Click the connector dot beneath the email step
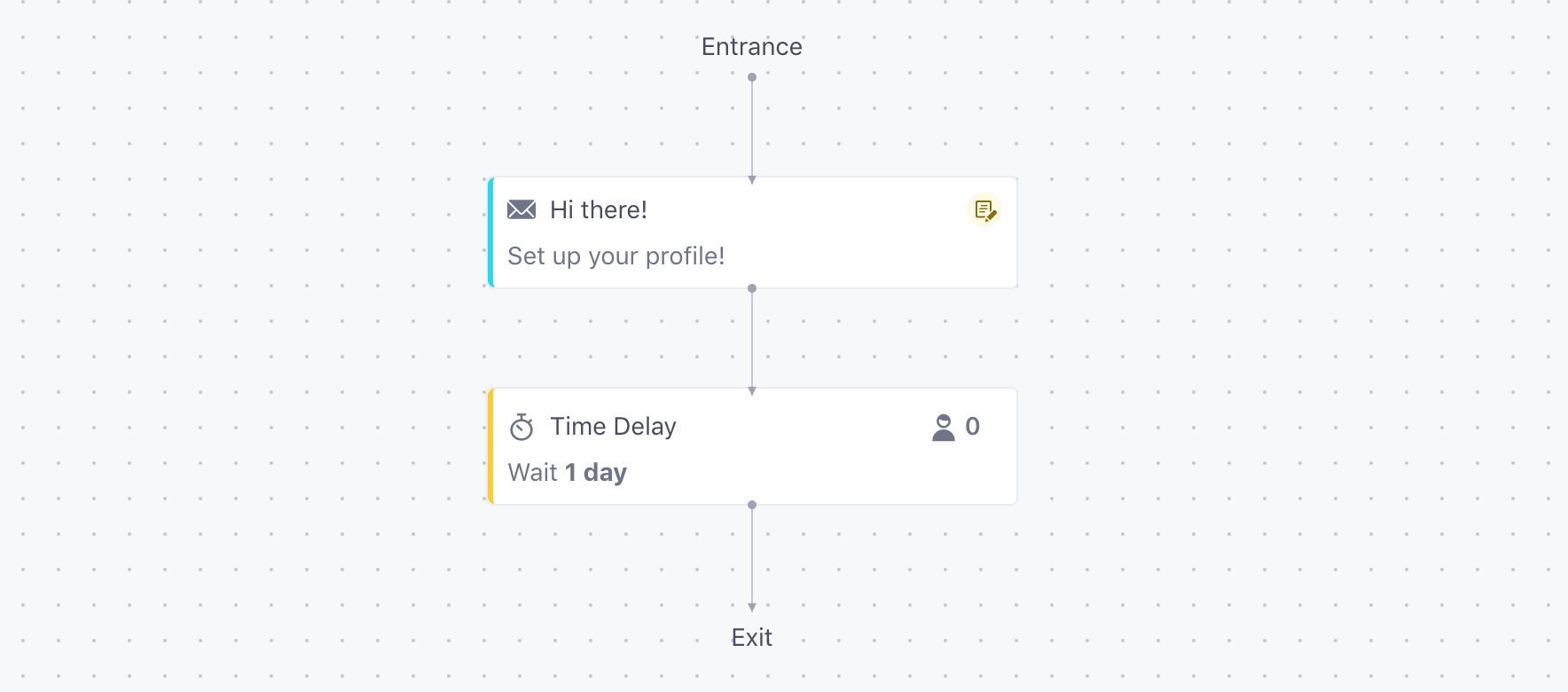The width and height of the screenshot is (1568, 692). pyautogui.click(x=752, y=288)
